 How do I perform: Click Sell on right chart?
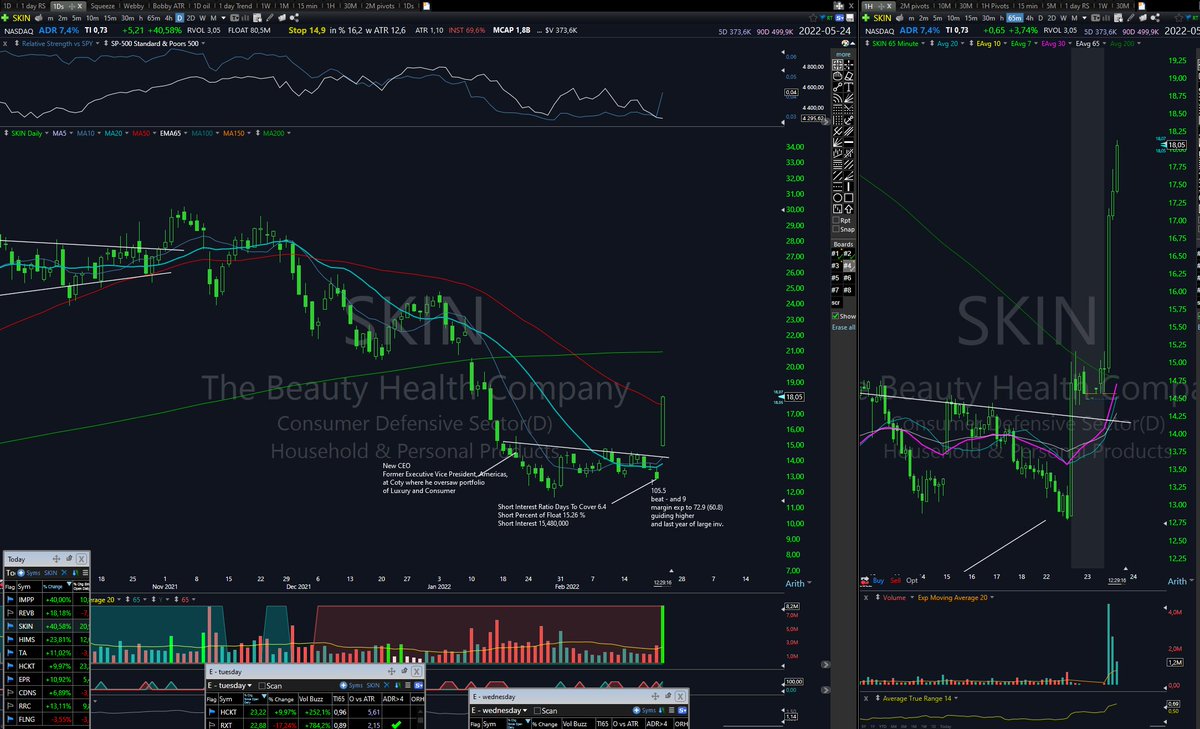(x=895, y=580)
